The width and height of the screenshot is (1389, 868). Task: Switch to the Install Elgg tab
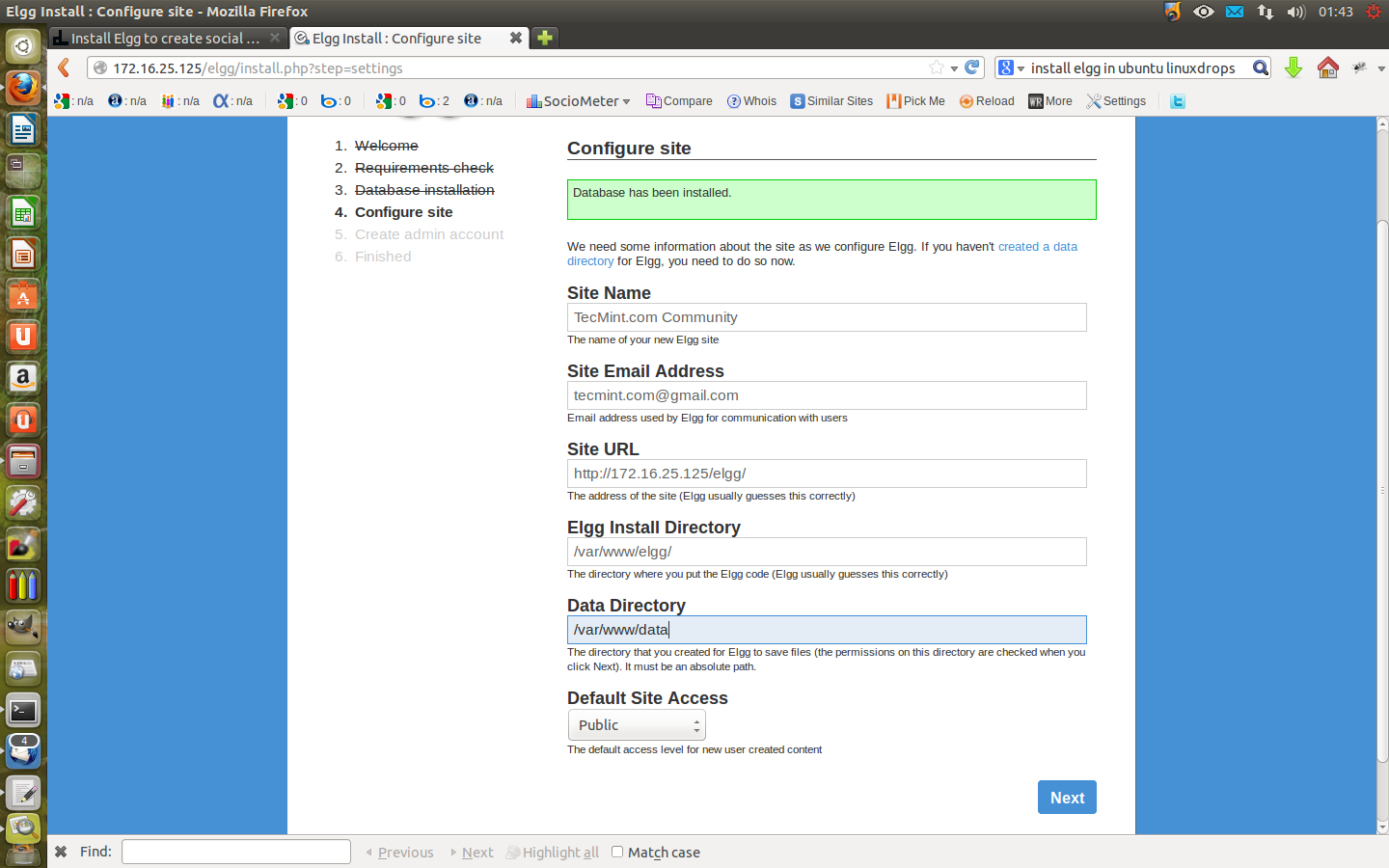[167, 38]
